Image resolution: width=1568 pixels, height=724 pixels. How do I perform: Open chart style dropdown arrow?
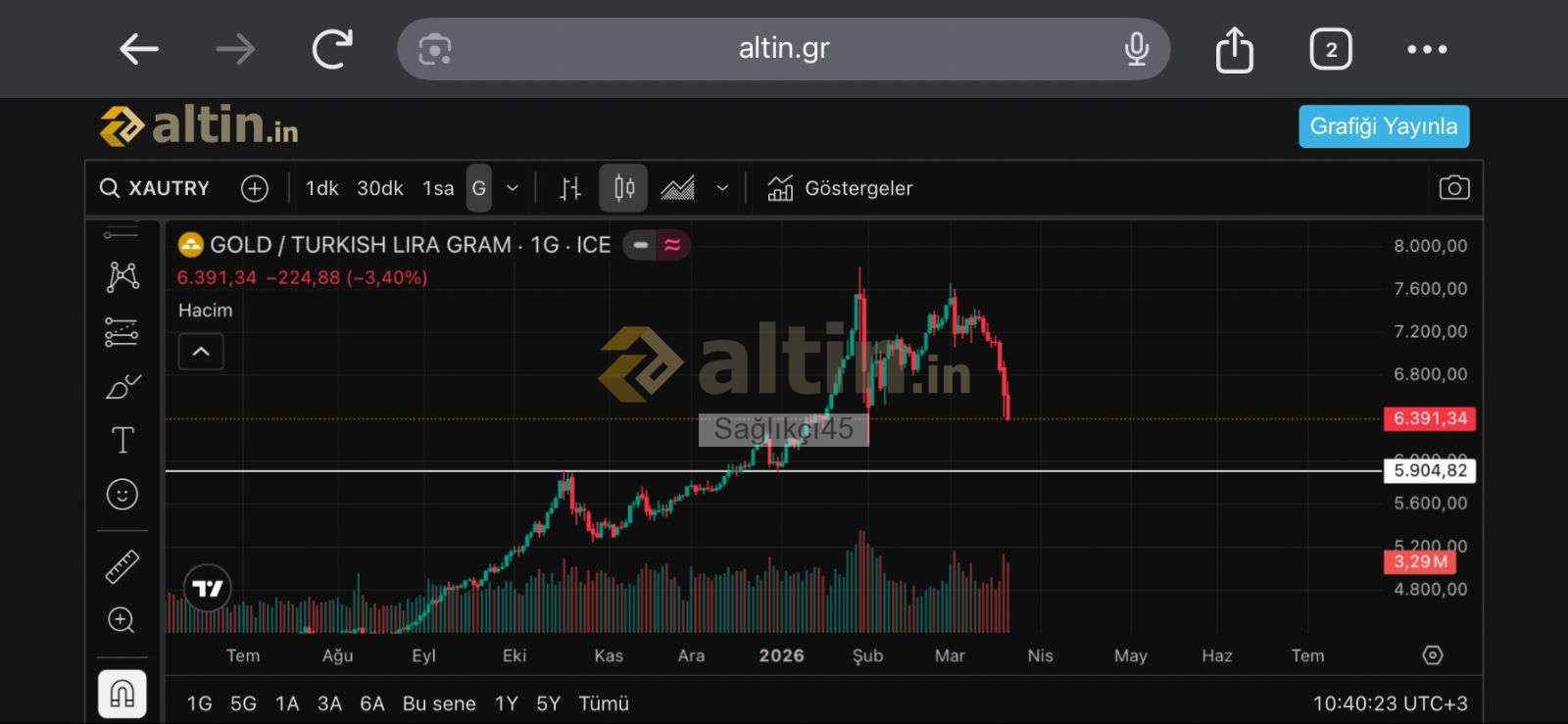coord(722,188)
